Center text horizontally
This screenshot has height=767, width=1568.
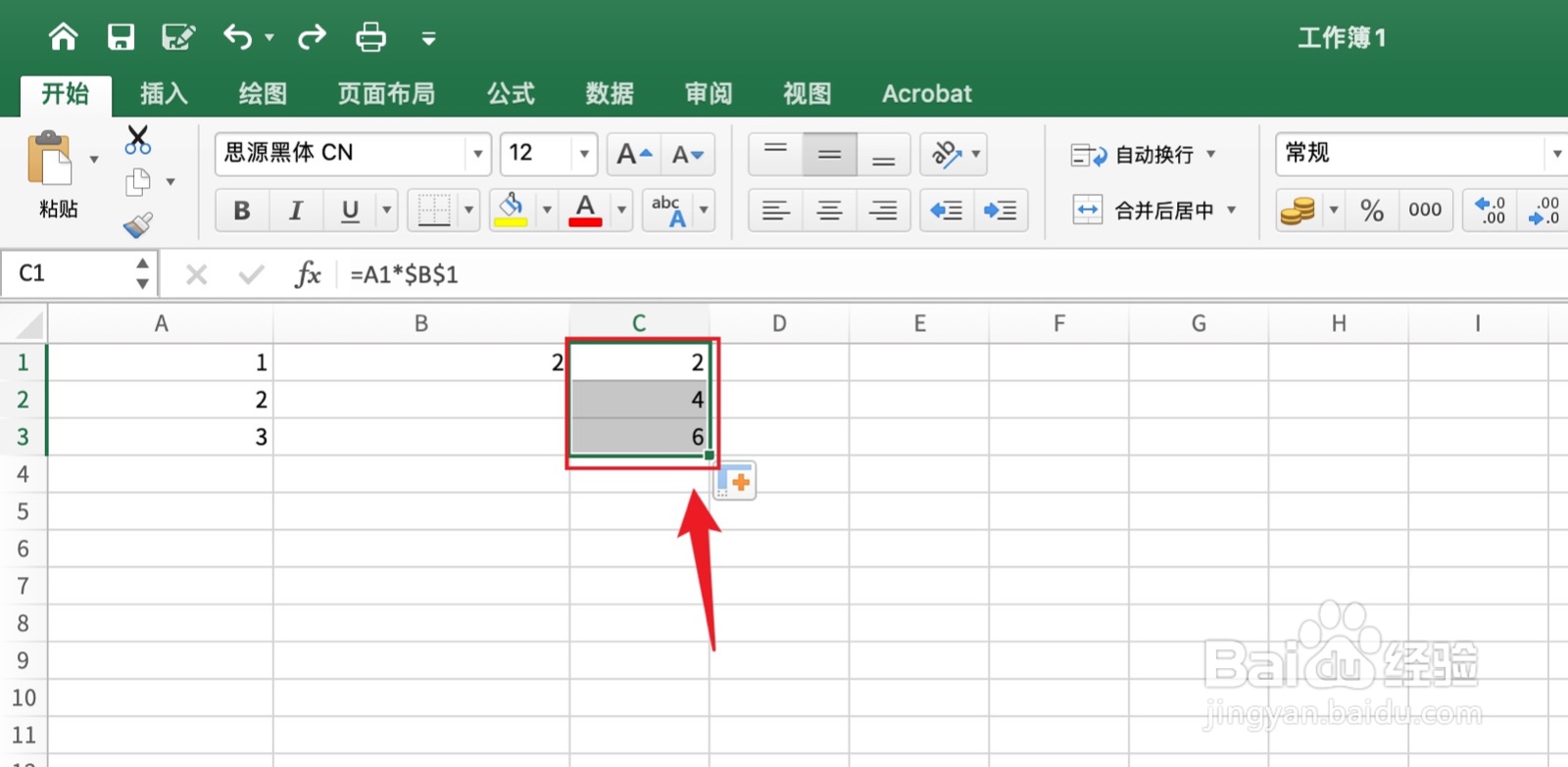829,211
